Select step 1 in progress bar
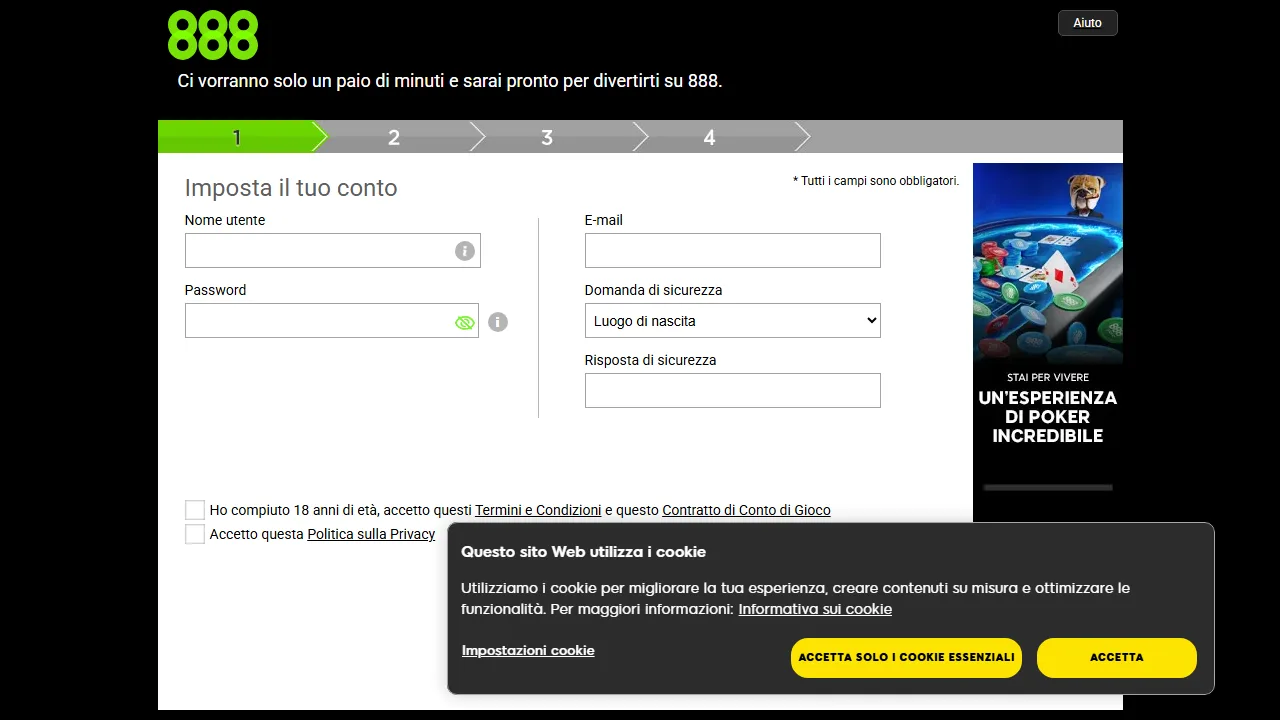Image resolution: width=1280 pixels, height=720 pixels. point(236,137)
